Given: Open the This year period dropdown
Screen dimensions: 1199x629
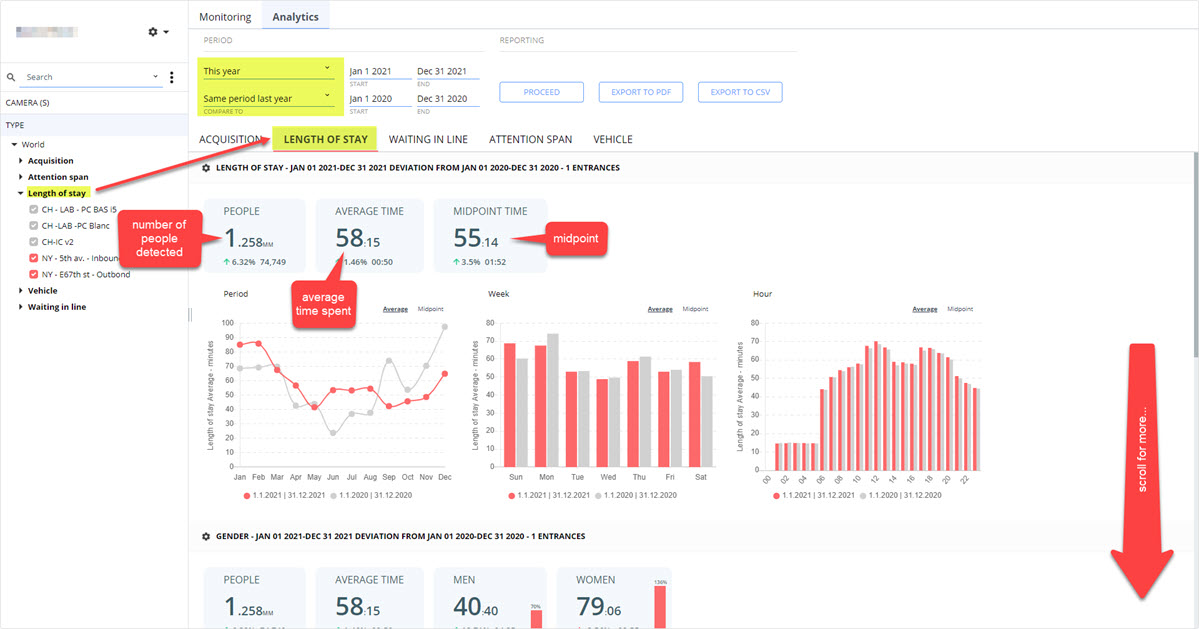Looking at the screenshot, I should 267,70.
